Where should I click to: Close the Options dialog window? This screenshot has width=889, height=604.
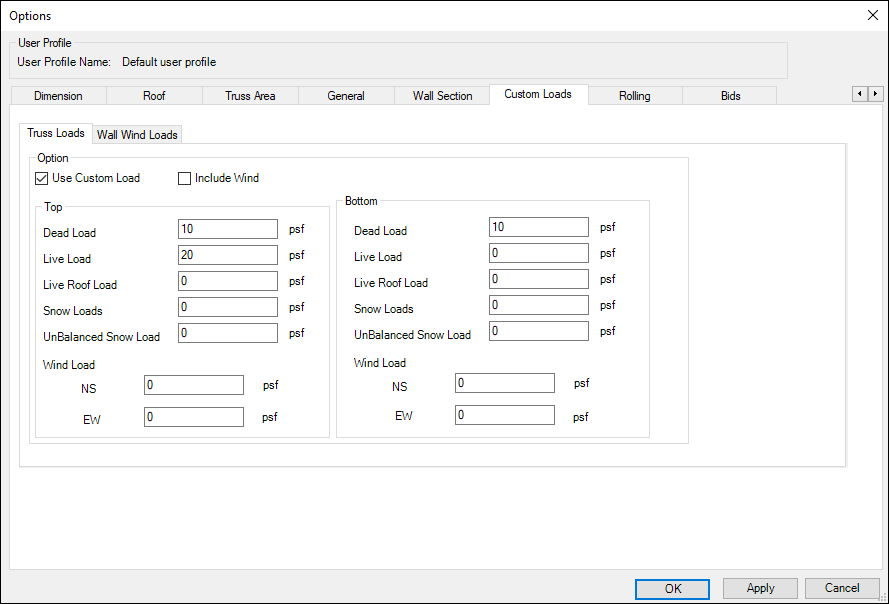point(870,15)
